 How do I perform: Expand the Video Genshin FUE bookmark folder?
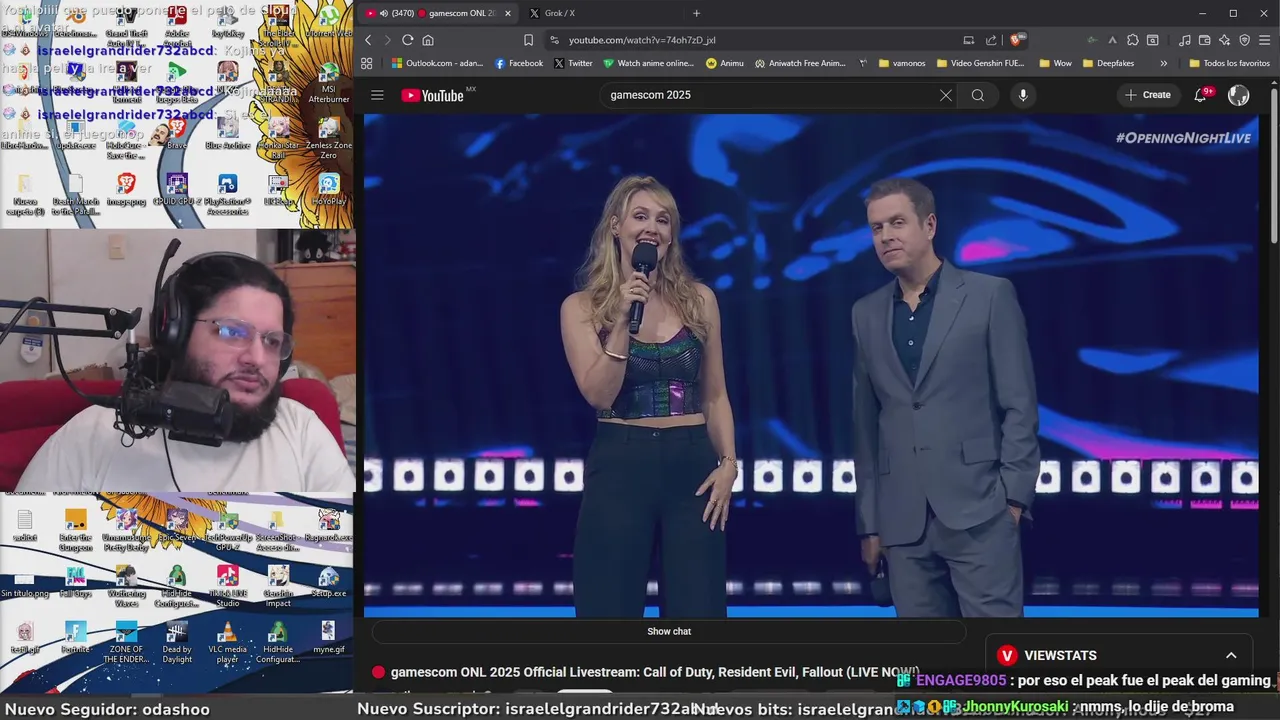[980, 63]
